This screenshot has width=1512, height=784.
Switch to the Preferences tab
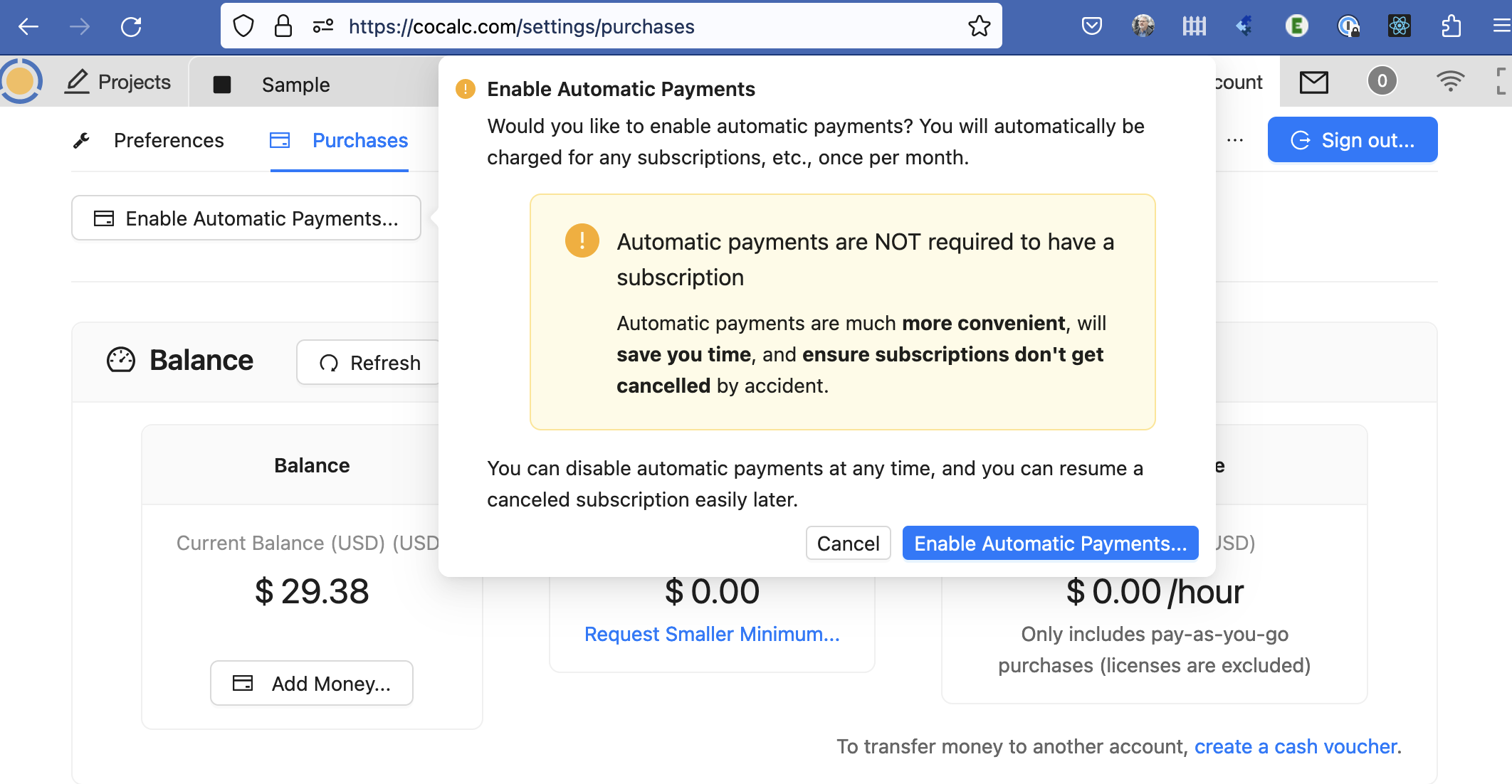pos(168,140)
